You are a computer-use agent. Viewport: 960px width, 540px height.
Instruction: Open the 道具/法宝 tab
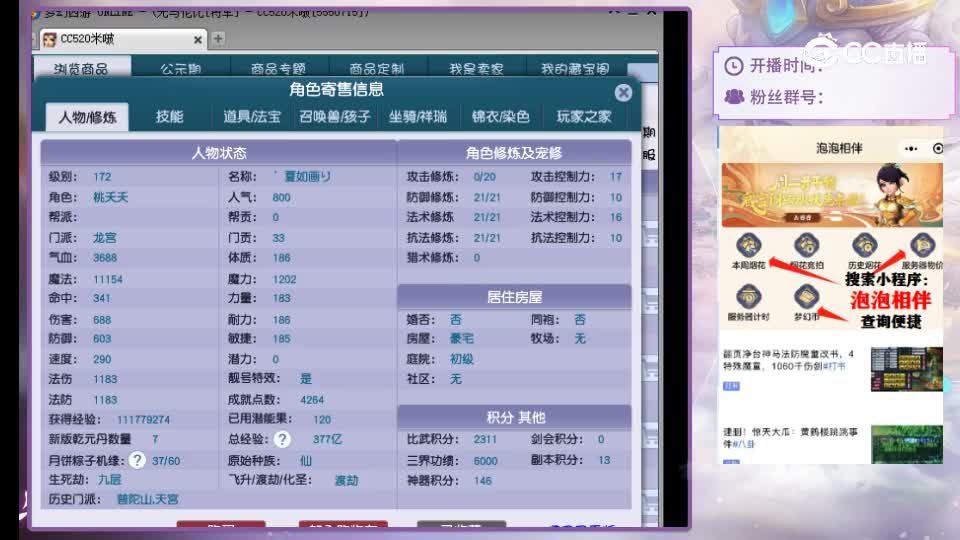(x=252, y=116)
